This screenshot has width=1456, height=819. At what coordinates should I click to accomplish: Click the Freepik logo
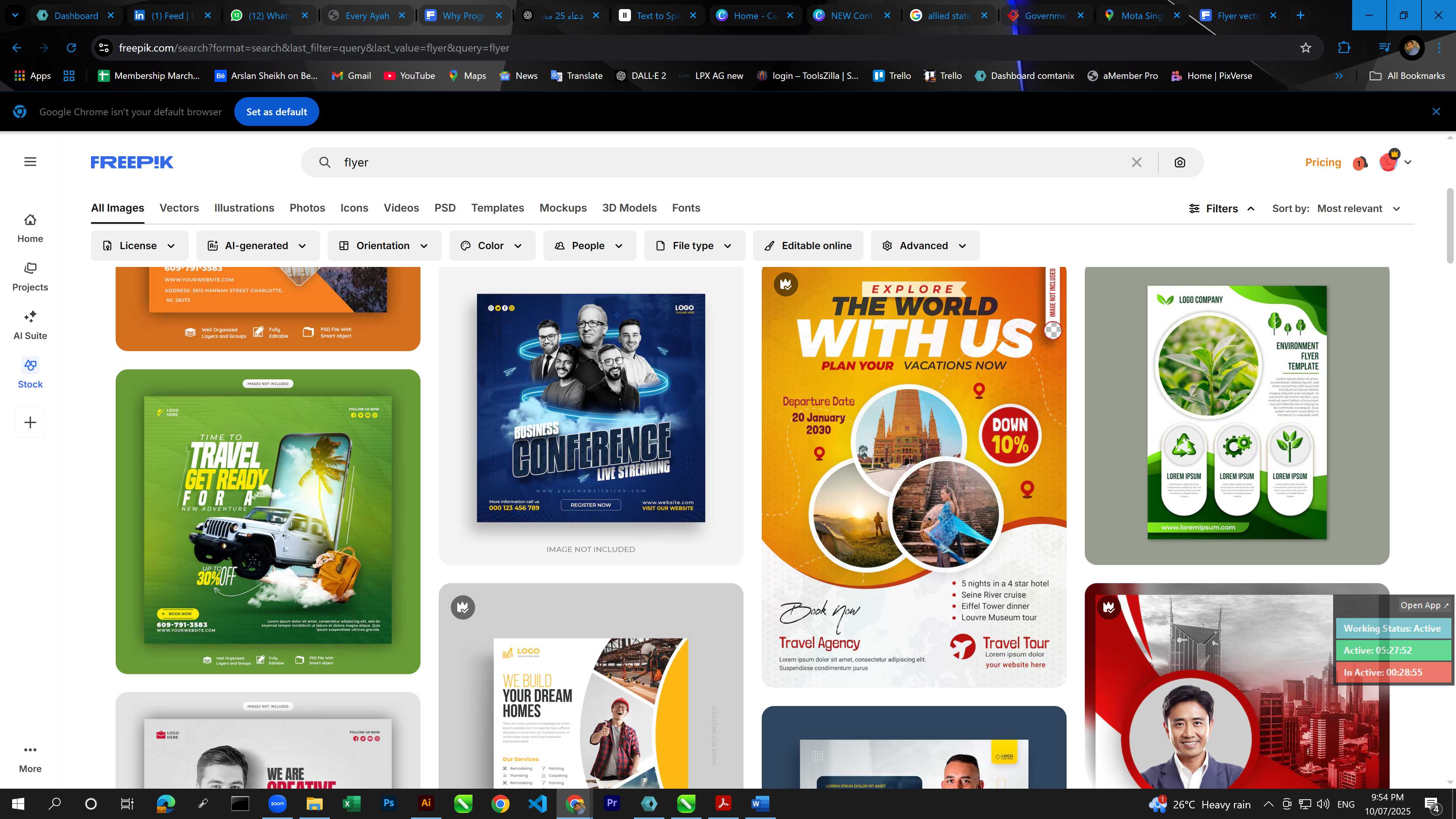[132, 162]
